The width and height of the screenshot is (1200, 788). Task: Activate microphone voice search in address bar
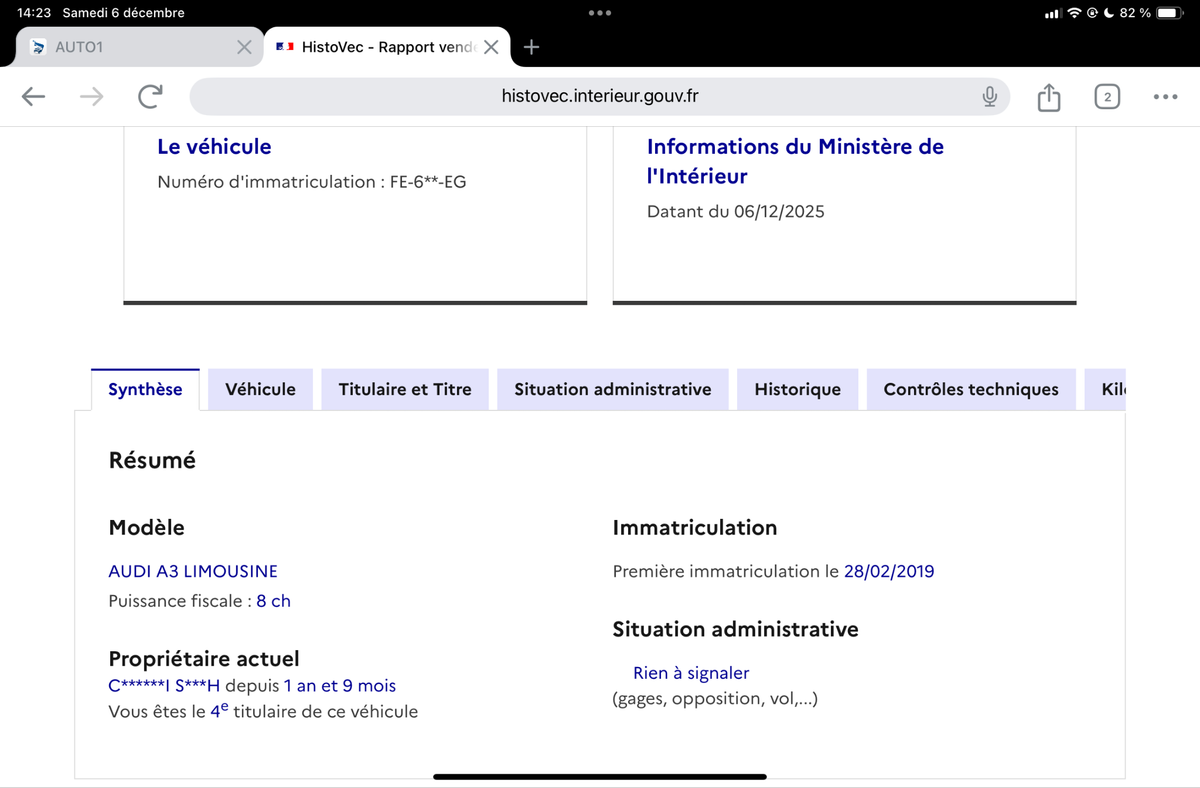(x=989, y=96)
